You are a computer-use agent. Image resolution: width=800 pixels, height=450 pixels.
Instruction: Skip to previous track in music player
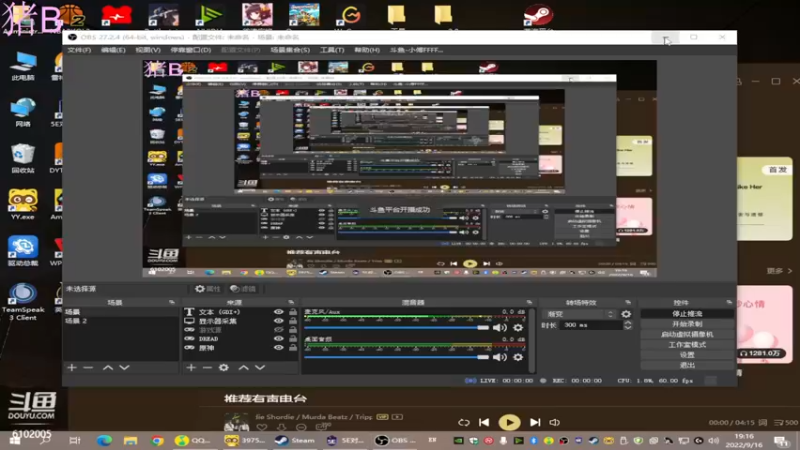point(484,422)
